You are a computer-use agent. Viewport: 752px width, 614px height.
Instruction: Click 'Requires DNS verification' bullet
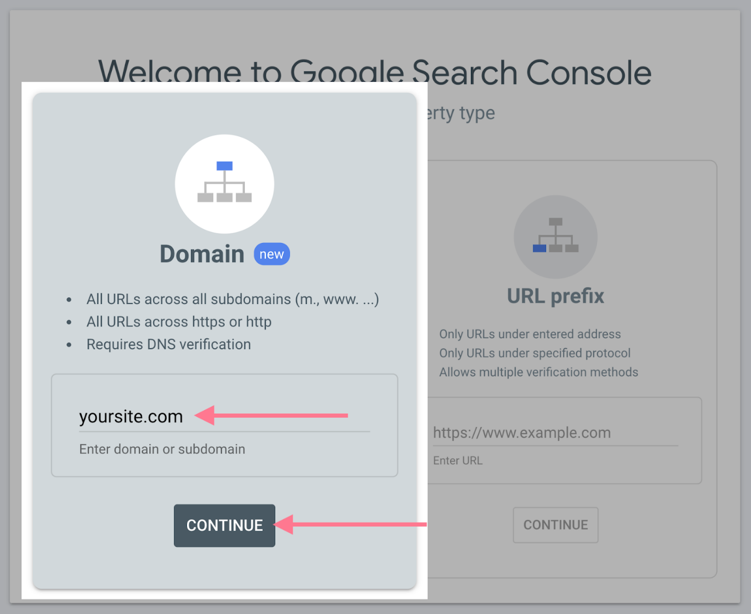[168, 344]
